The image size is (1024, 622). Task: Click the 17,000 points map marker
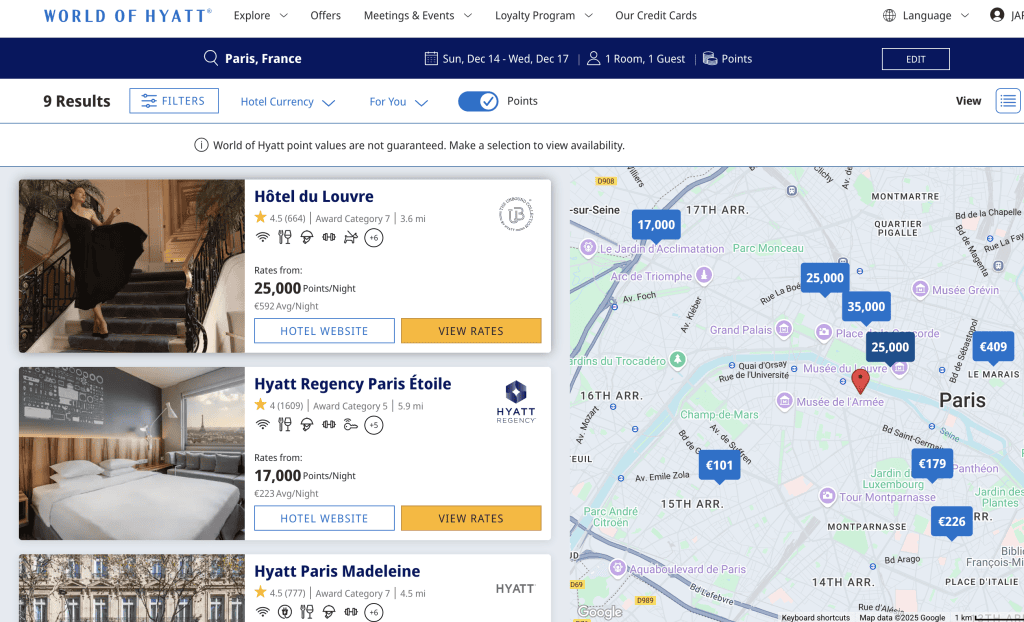tap(656, 225)
